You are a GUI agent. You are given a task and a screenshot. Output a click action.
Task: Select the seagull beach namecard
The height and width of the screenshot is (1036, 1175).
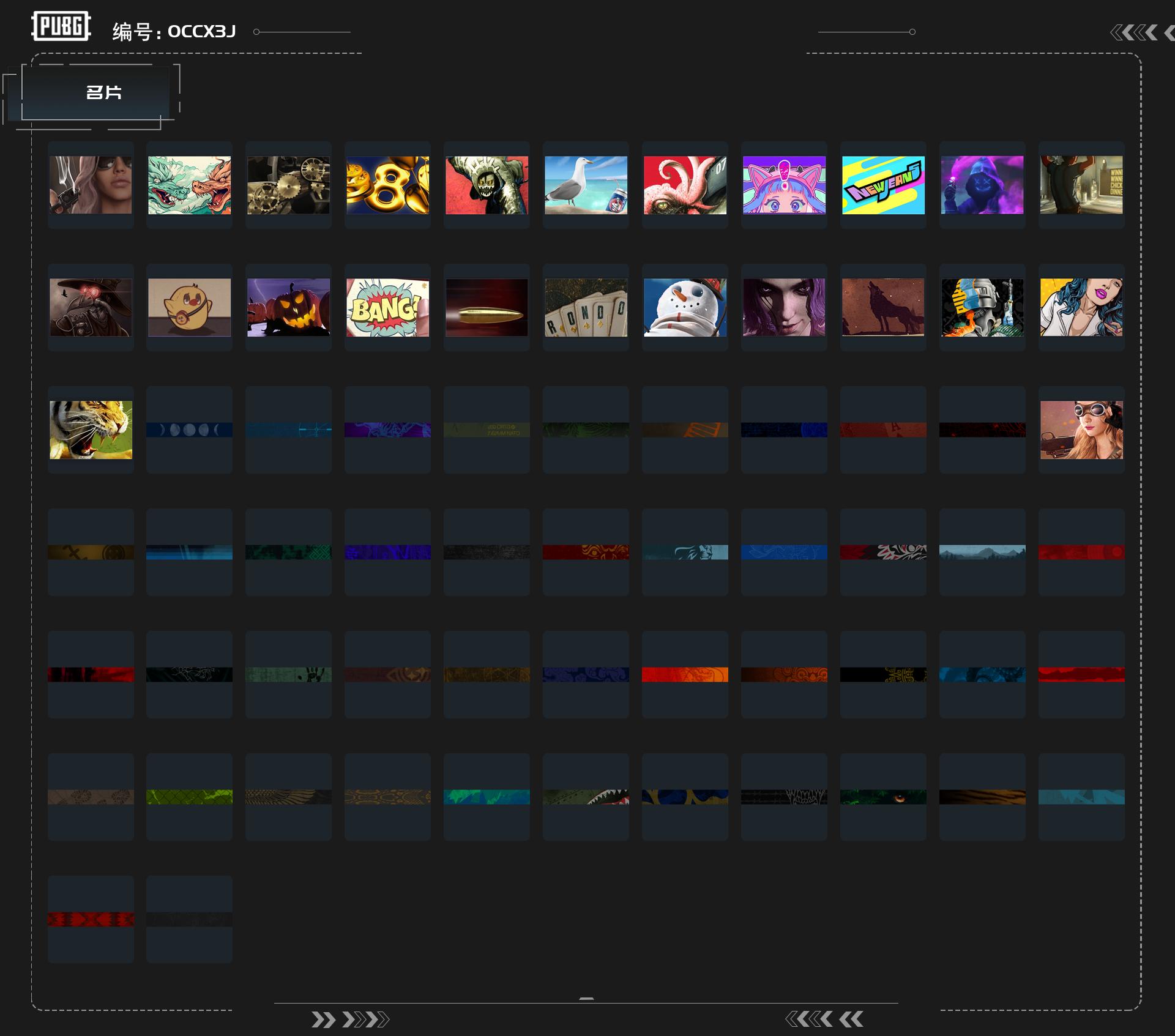[x=586, y=185]
